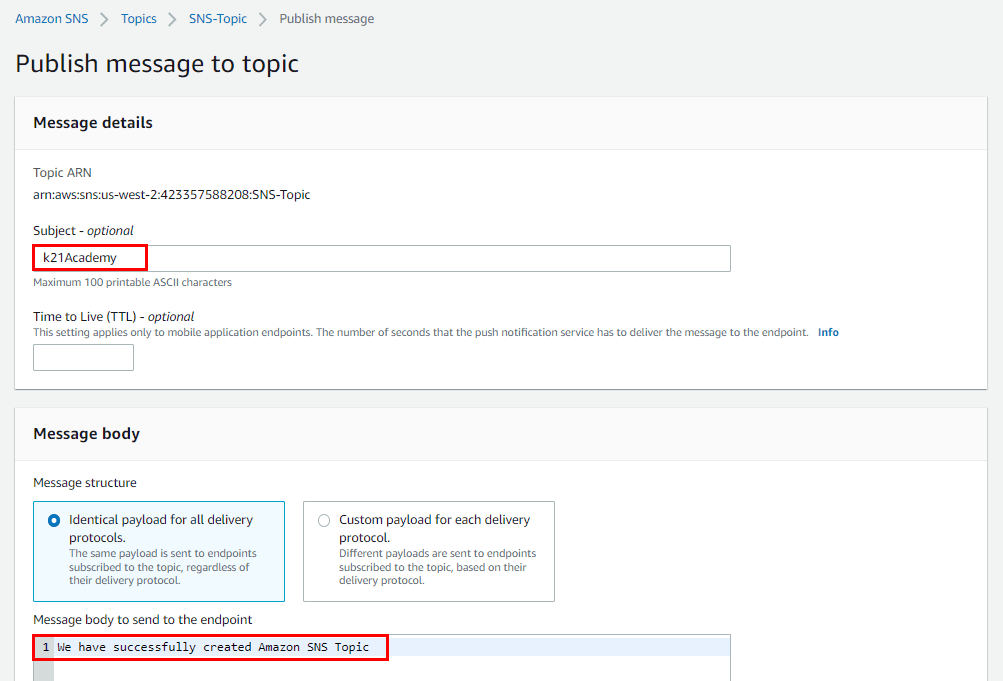Click the Amazon SNS breadcrumb link
Image resolution: width=1003 pixels, height=681 pixels.
coord(51,19)
